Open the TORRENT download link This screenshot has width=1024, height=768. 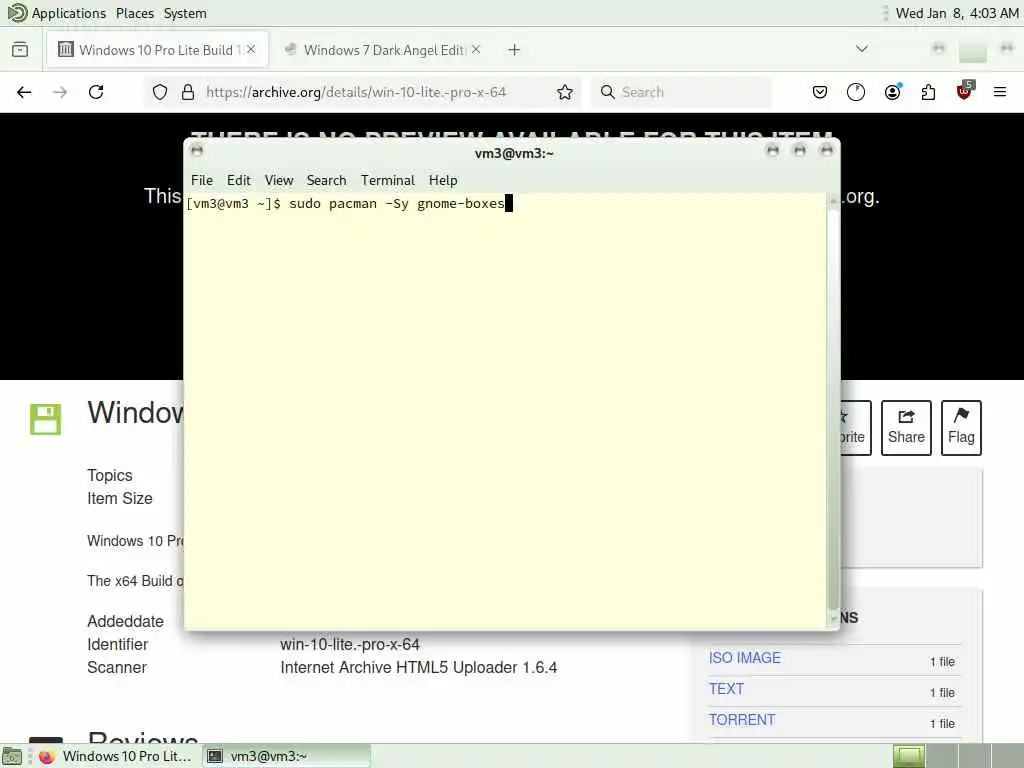pos(742,720)
